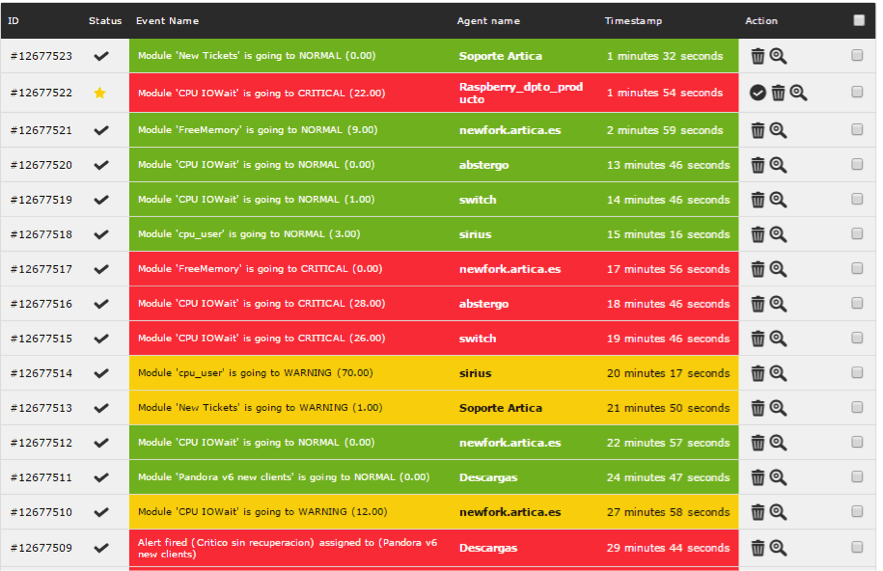Click the ID column header
883x571 pixels.
pyautogui.click(x=14, y=21)
